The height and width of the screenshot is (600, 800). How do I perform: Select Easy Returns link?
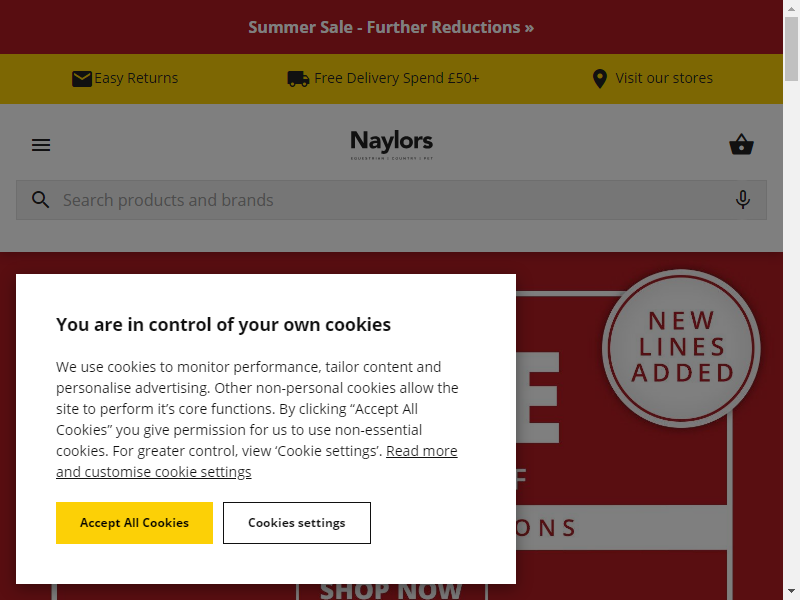tap(136, 78)
